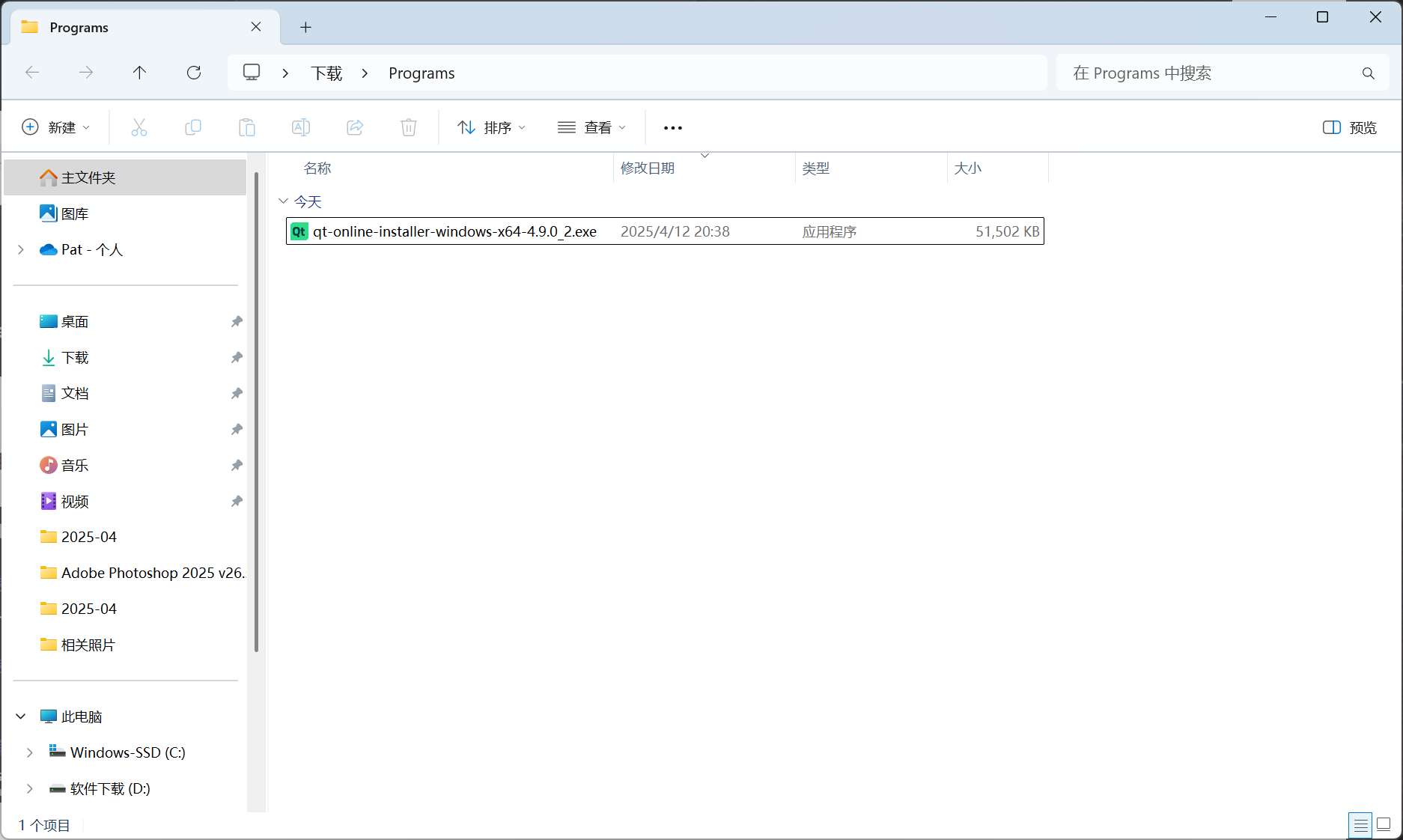
Task: Switch to details view in status bar
Action: pyautogui.click(x=1360, y=825)
